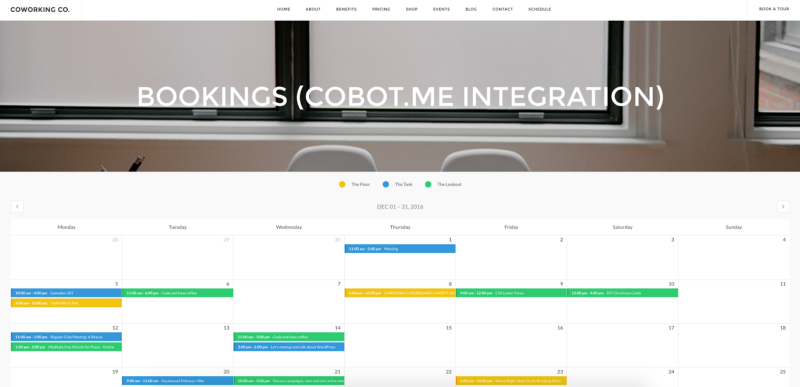Screen dimensions: 800x387
Task: Open the Christmas Cheerboard Charity event
Action: pyautogui.click(x=400, y=293)
